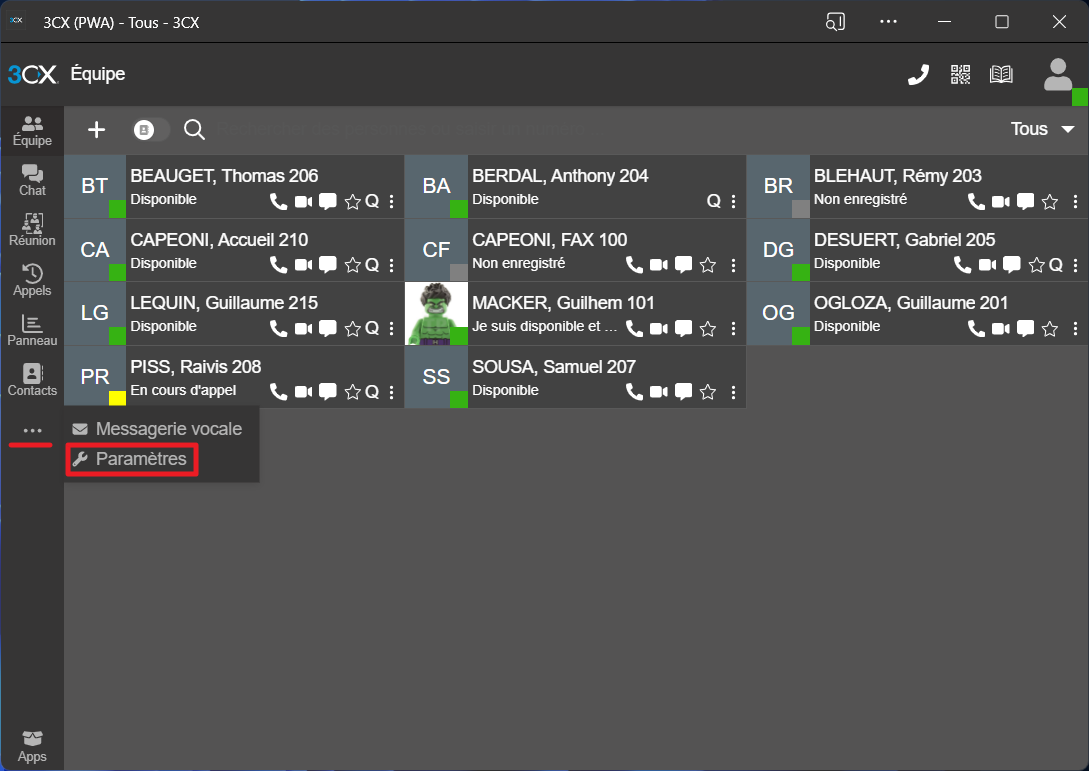Open more options for BEAUGET Thomas
This screenshot has width=1089, height=771.
(392, 201)
